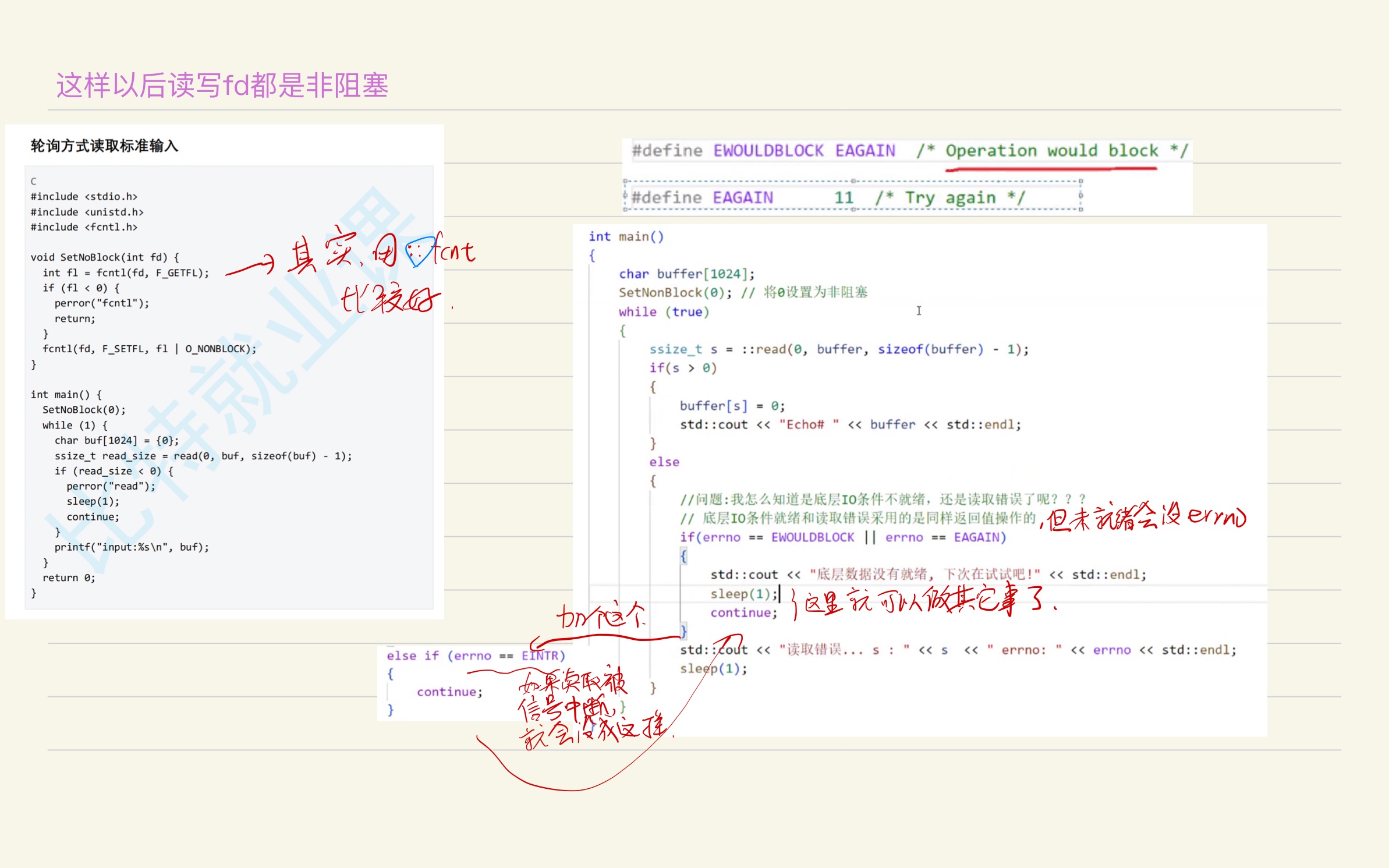Image resolution: width=1389 pixels, height=868 pixels.
Task: Click the red underline beneath 'Operation would block'
Action: 1051,169
